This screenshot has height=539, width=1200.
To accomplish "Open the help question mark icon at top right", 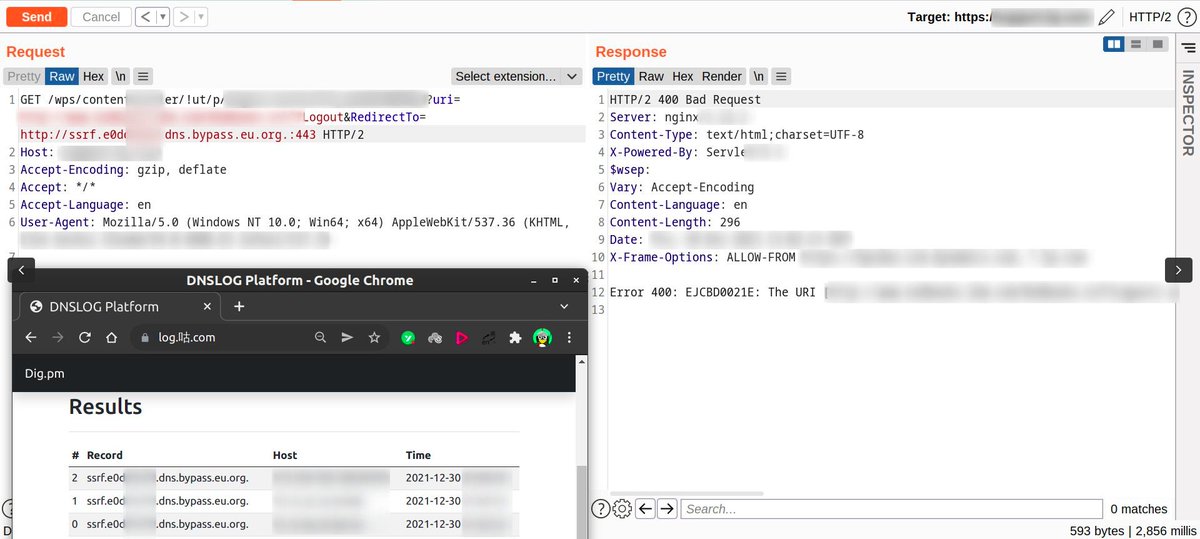I will (1185, 17).
